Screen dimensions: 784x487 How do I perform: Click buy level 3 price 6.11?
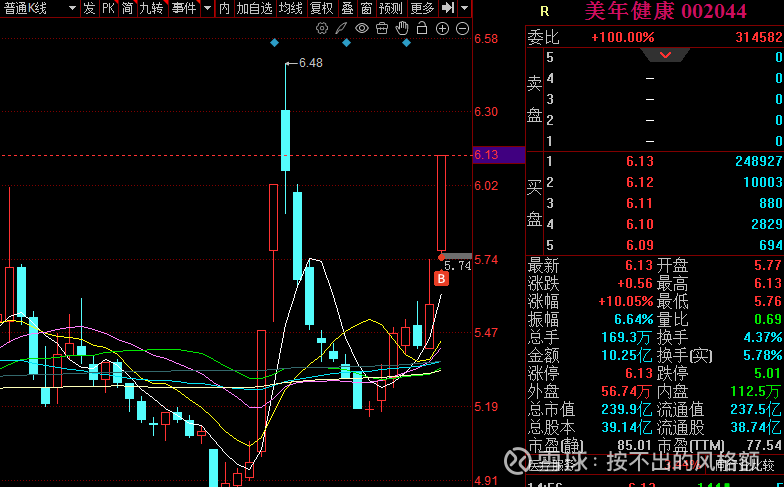point(640,203)
